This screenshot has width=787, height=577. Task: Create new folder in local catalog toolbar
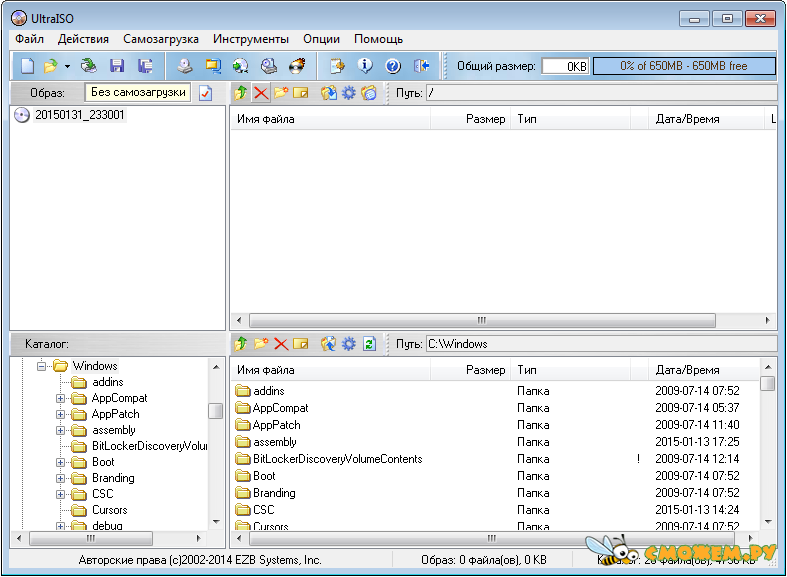pyautogui.click(x=261, y=344)
